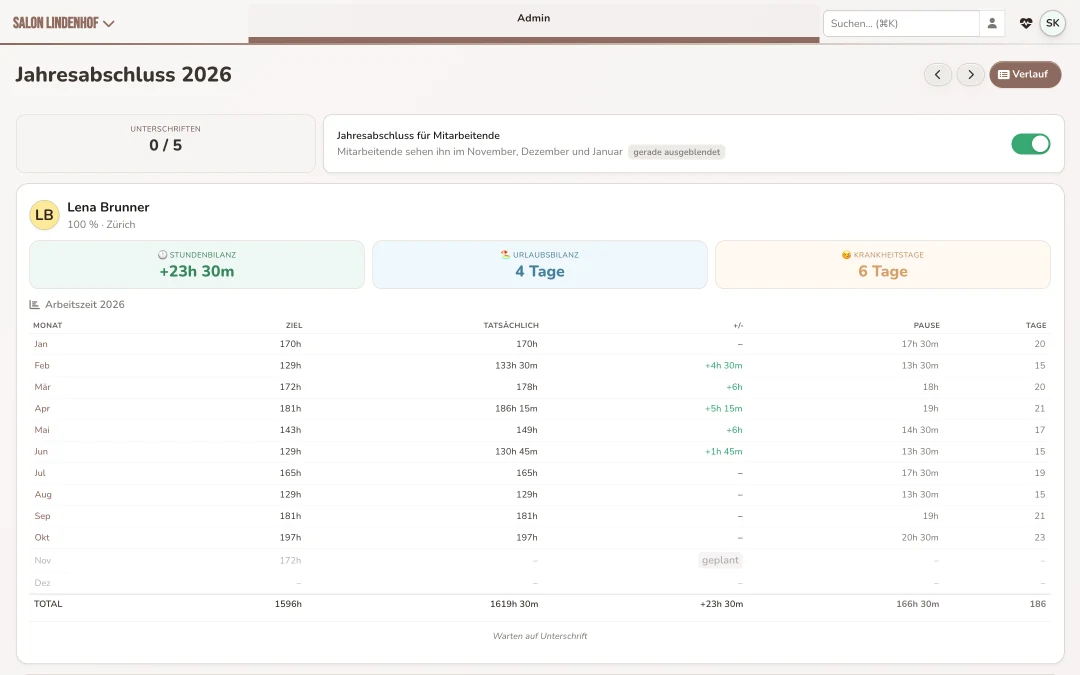Click the total actual '1619h 30m'

515,604
